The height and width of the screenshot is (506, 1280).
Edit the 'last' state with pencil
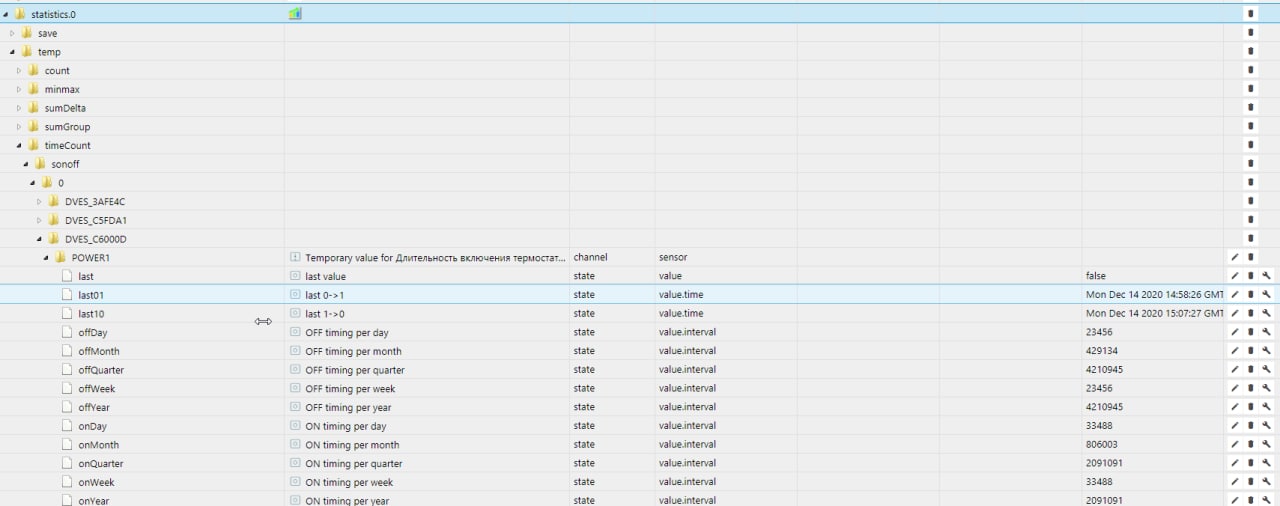coord(1235,276)
